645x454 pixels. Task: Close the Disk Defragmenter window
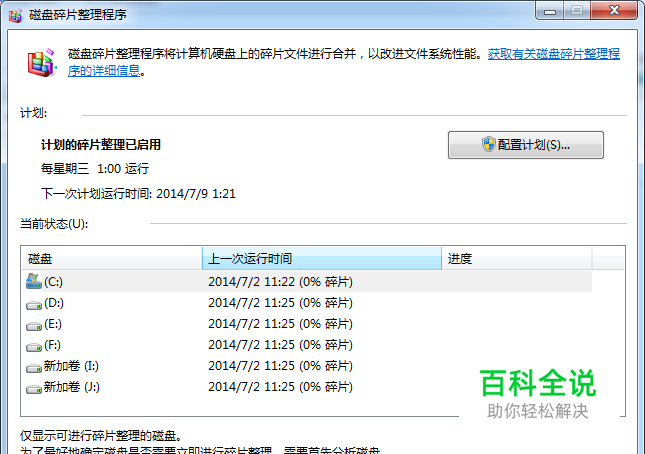pyautogui.click(x=614, y=11)
